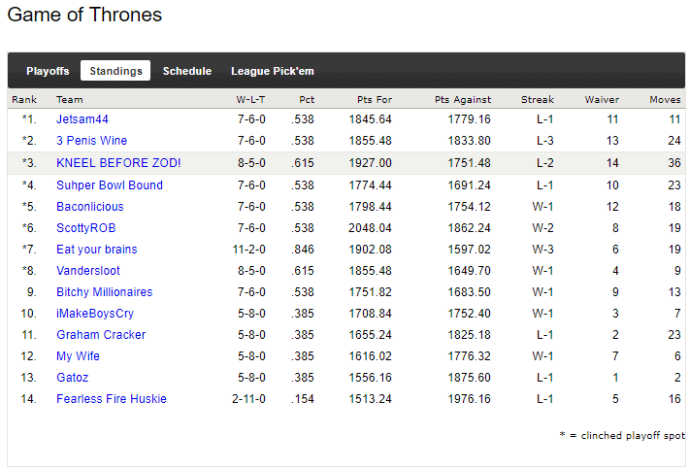Click the W-2 streak for ScottyROB
Image resolution: width=689 pixels, height=469 pixels.
(543, 228)
